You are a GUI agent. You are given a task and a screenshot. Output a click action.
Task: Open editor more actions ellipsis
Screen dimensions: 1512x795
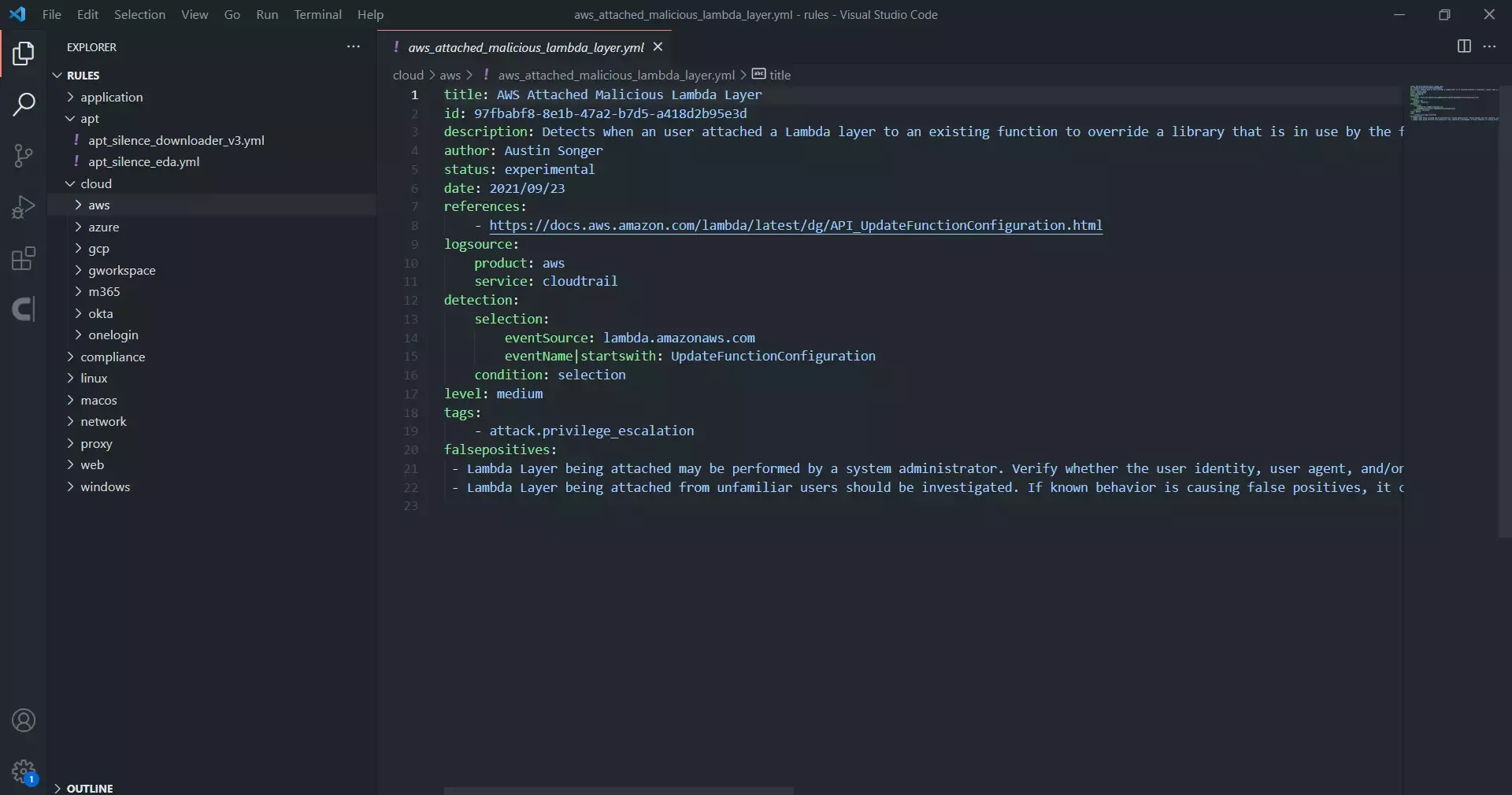coord(1489,46)
